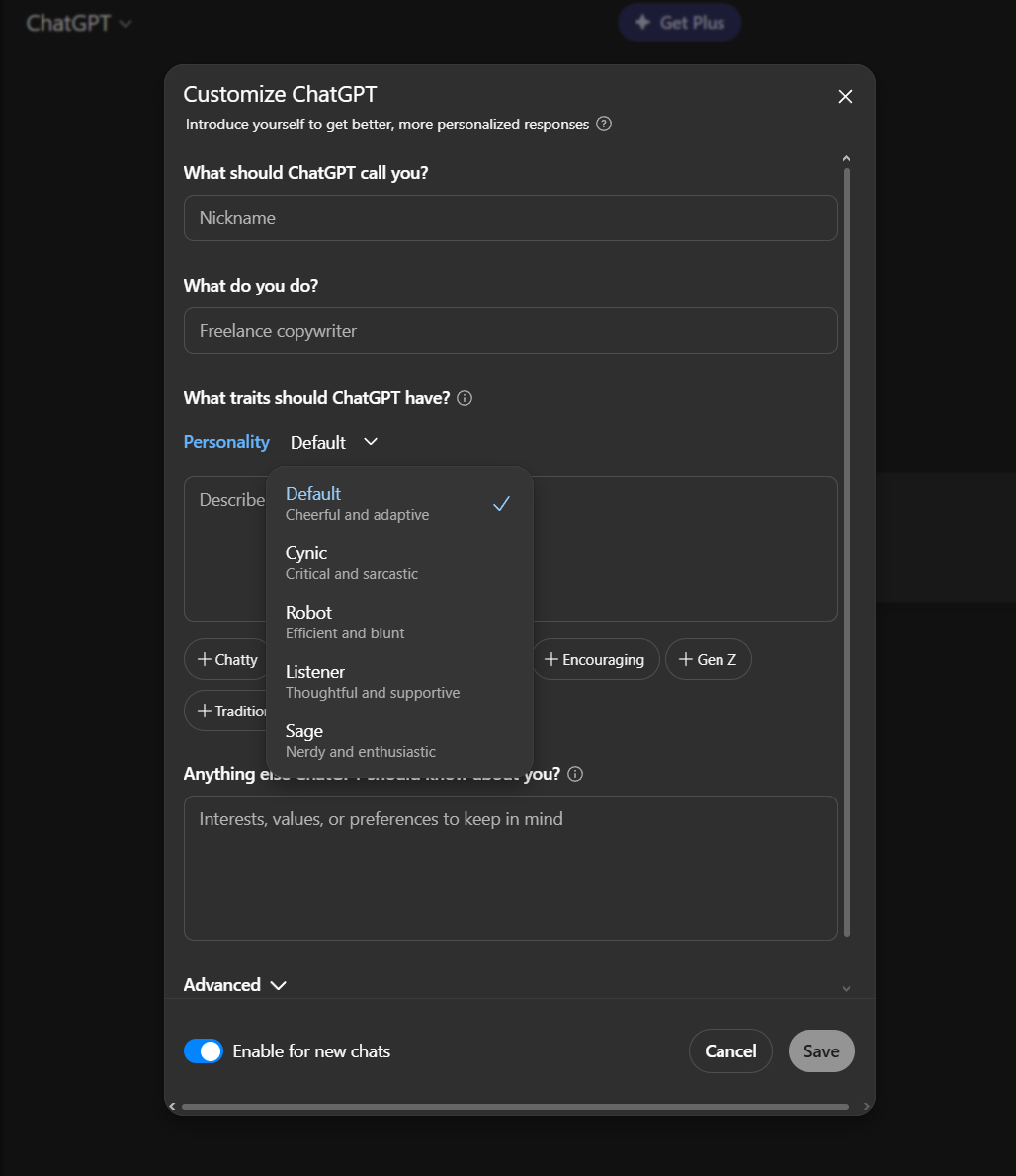
Task: Toggle the Enable for new chats switch
Action: [x=204, y=1051]
